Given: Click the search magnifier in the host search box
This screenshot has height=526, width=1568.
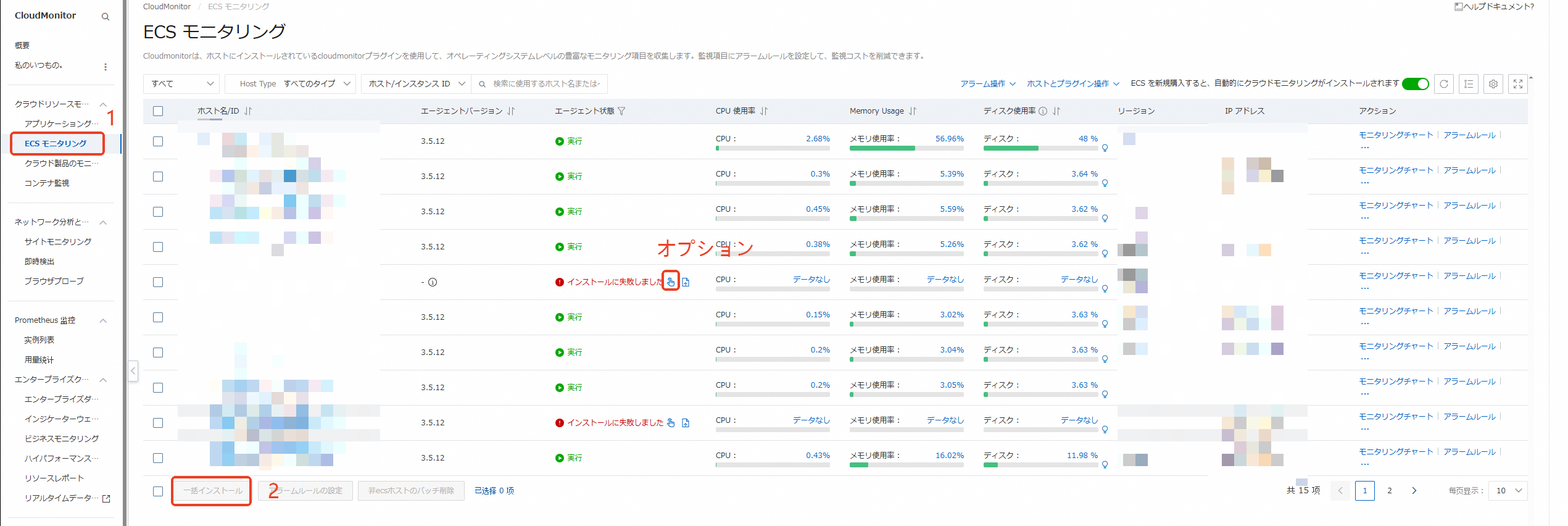Looking at the screenshot, I should click(483, 84).
